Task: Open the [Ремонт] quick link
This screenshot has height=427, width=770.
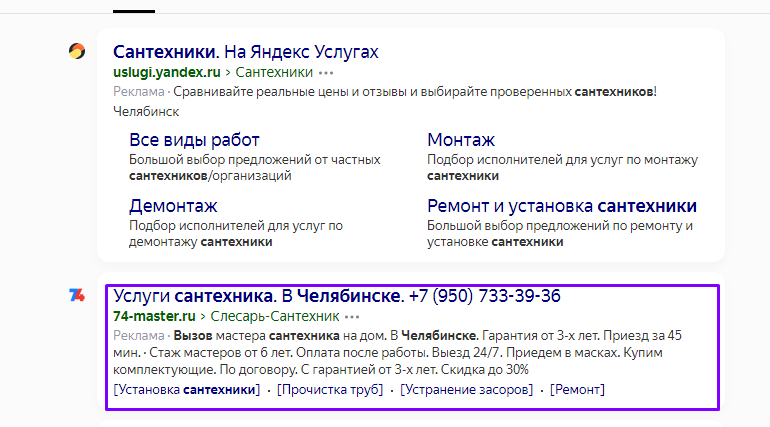Action: tap(578, 390)
